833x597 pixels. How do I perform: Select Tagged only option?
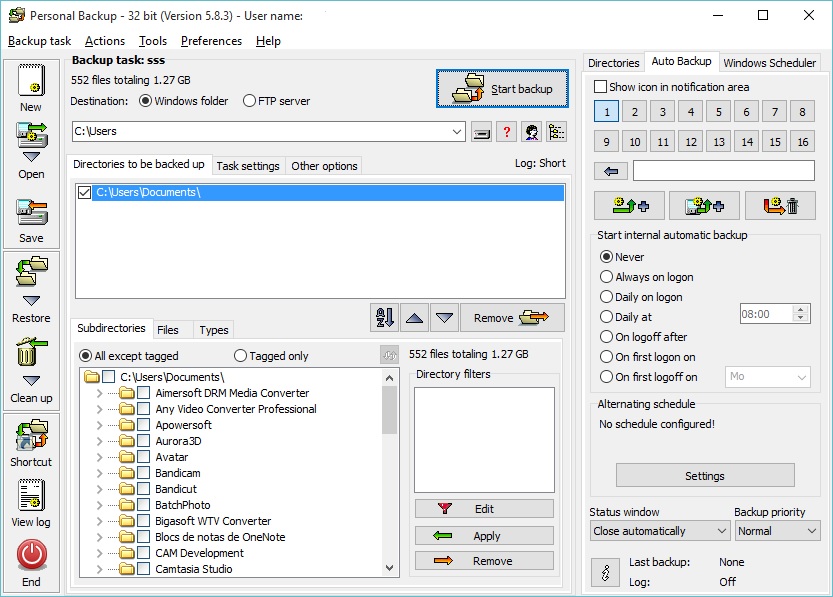pyautogui.click(x=271, y=356)
